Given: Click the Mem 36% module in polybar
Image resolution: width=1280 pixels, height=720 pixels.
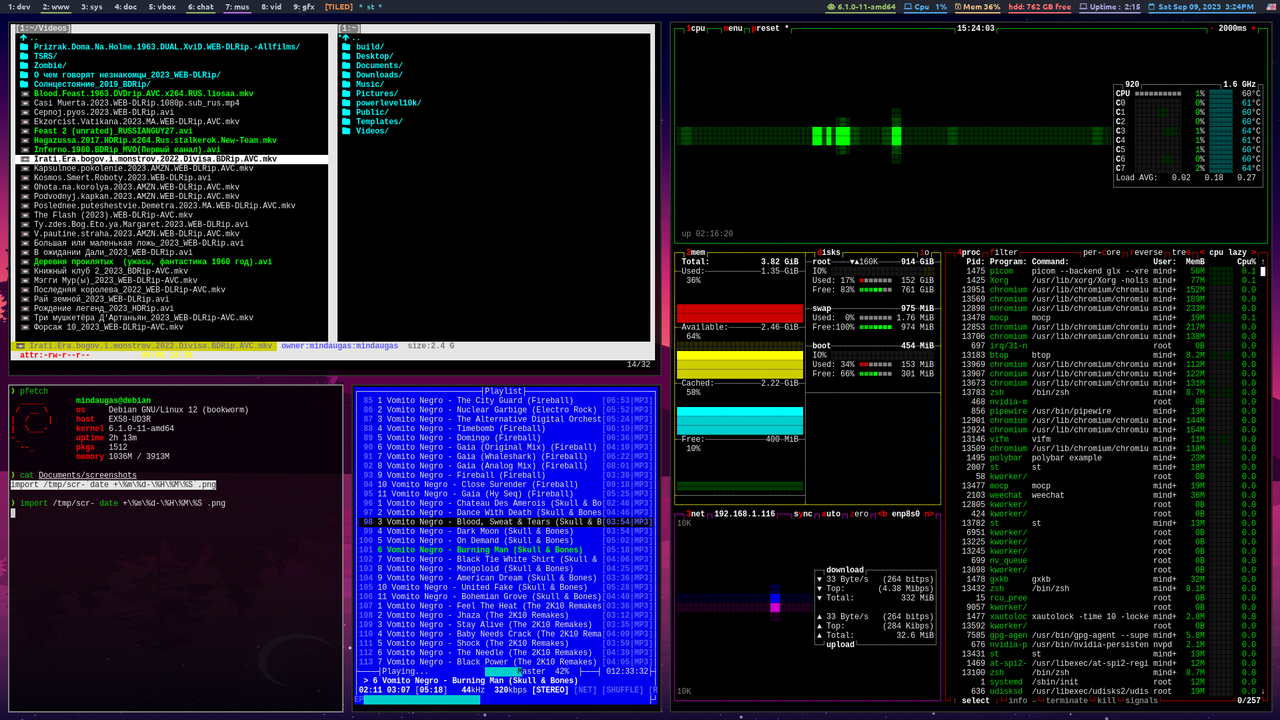Looking at the screenshot, I should pyautogui.click(x=977, y=6).
